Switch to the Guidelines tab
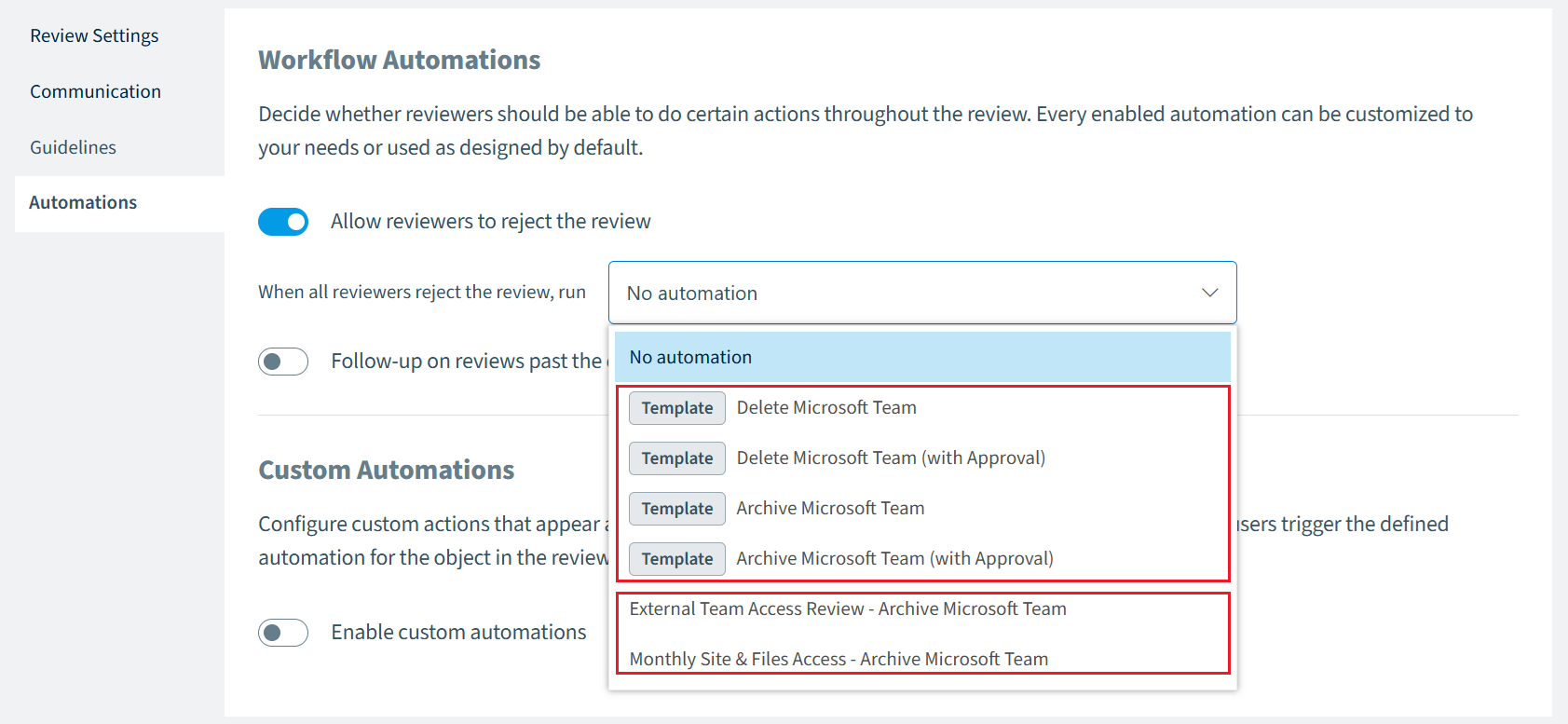This screenshot has width=1568, height=724. [73, 147]
